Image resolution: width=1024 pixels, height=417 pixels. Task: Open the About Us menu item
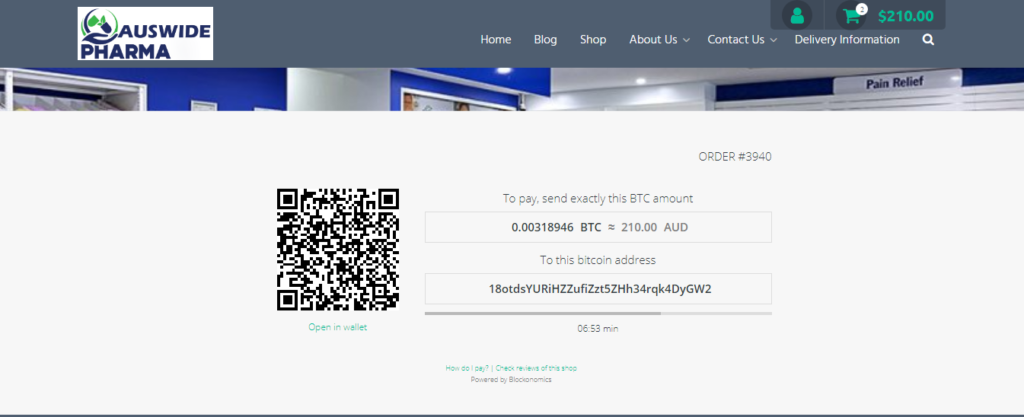653,40
